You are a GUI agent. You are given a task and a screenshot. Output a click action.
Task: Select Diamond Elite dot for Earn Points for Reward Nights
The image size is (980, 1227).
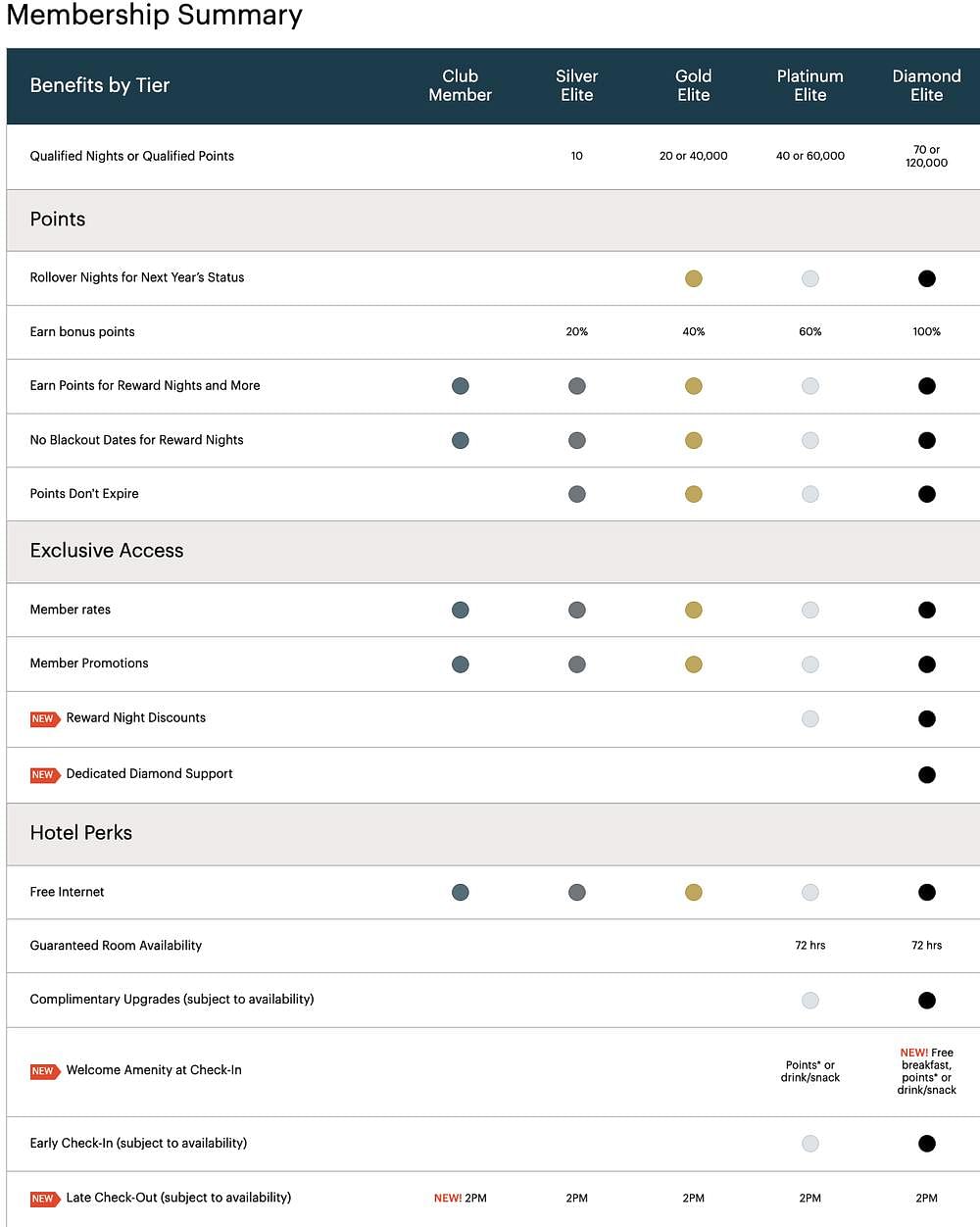tap(927, 386)
